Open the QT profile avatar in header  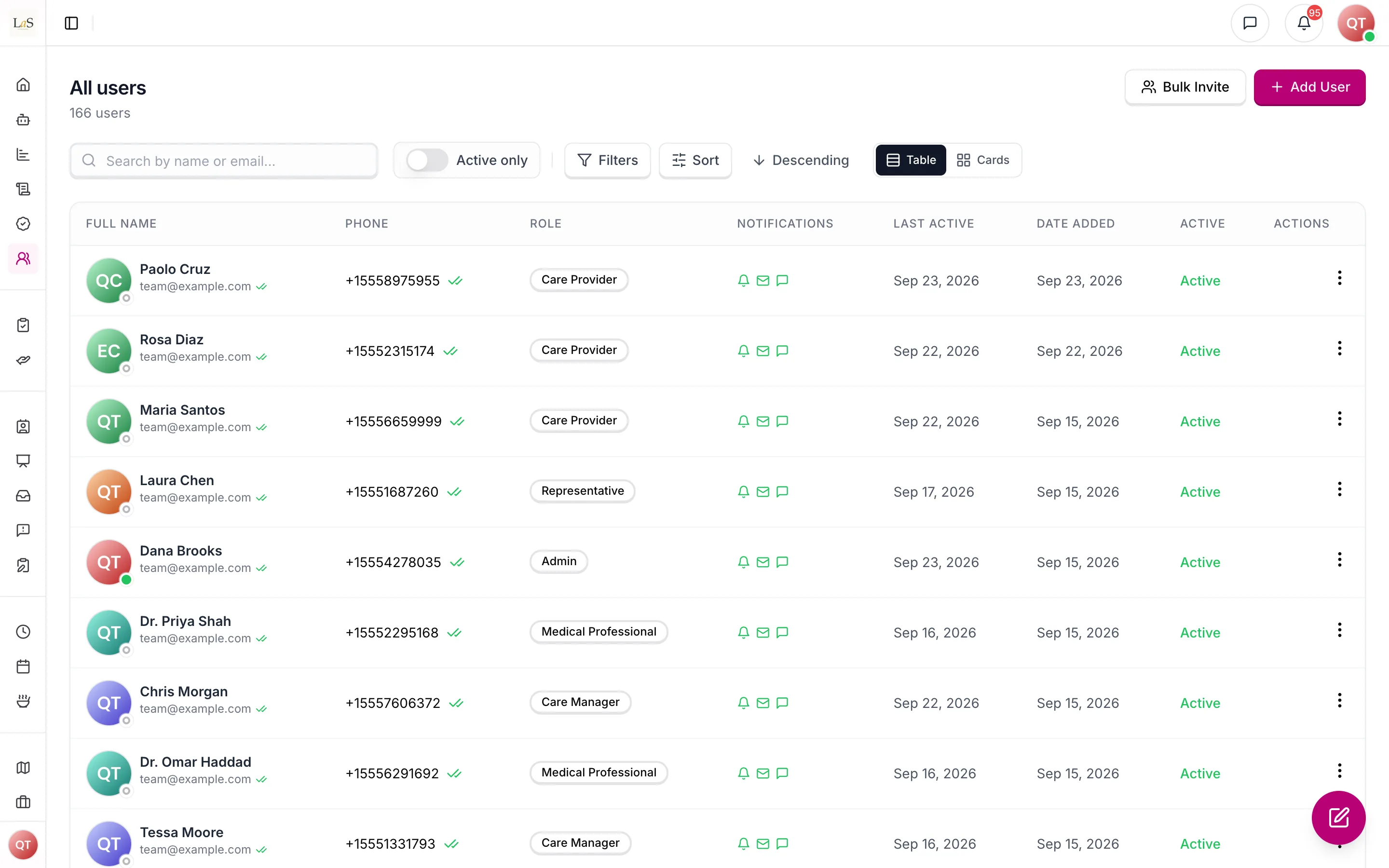click(x=1356, y=23)
